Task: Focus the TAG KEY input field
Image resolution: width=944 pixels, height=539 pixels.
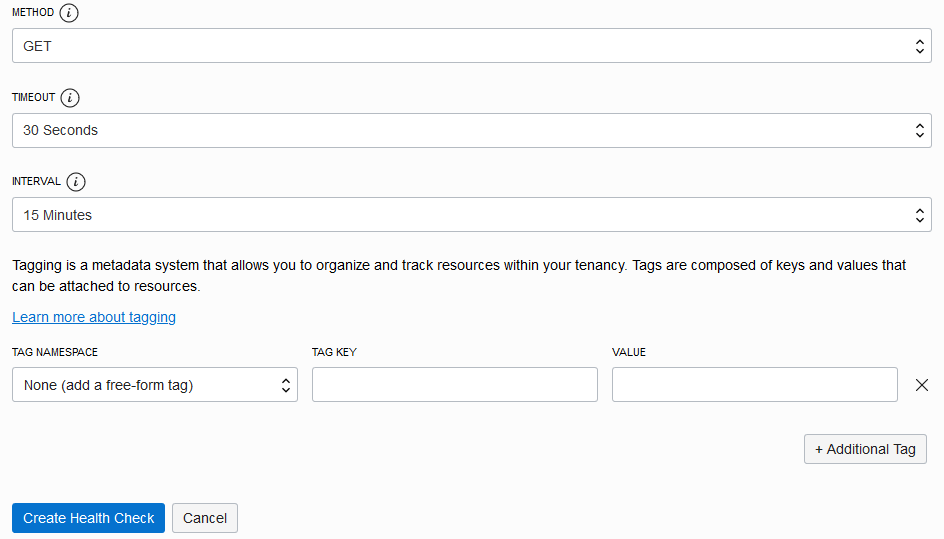Action: (455, 385)
